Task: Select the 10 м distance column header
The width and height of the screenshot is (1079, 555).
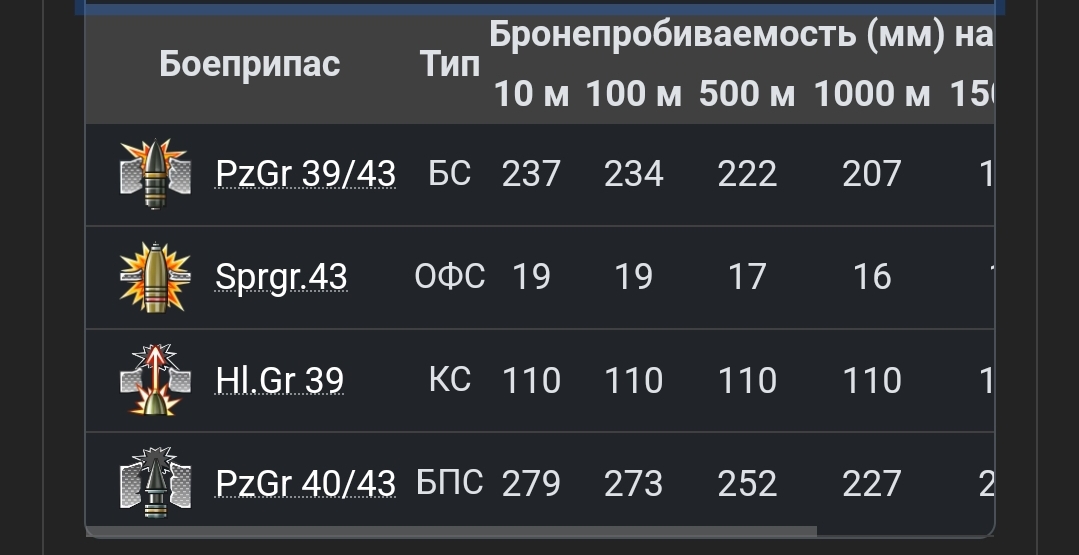Action: point(531,95)
